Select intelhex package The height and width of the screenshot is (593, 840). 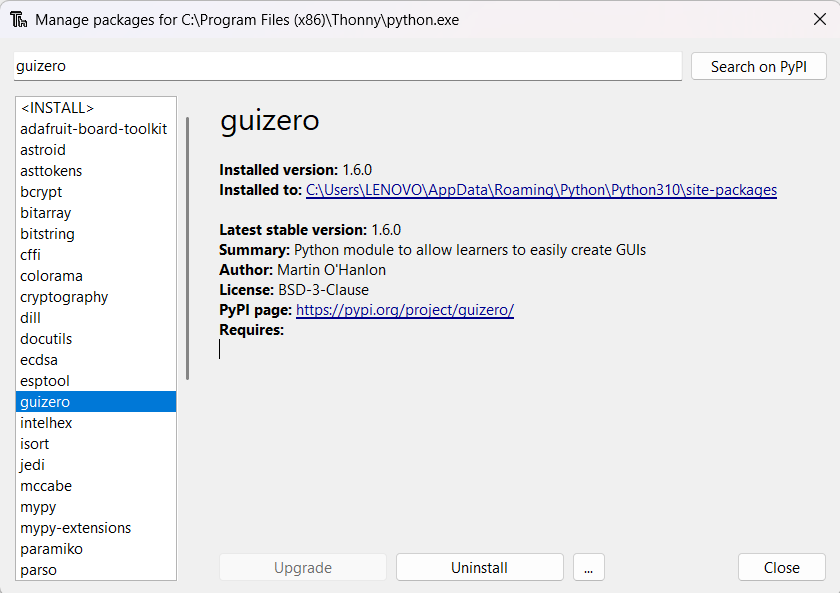(x=96, y=423)
